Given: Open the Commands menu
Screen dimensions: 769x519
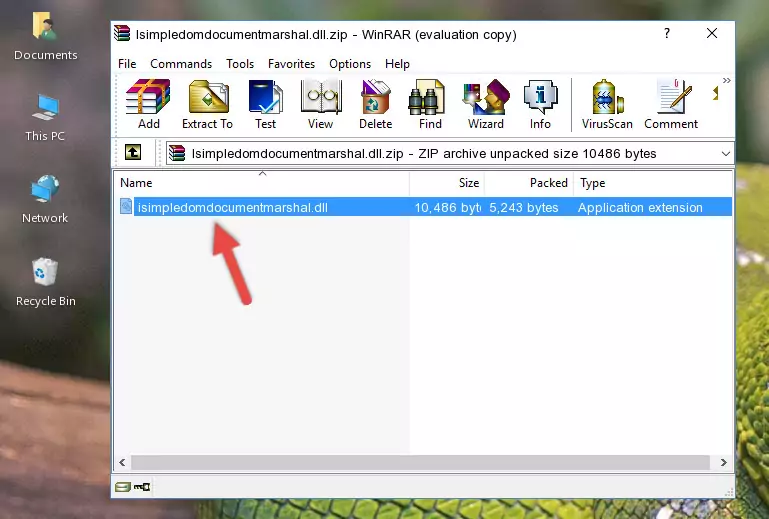Looking at the screenshot, I should [181, 64].
